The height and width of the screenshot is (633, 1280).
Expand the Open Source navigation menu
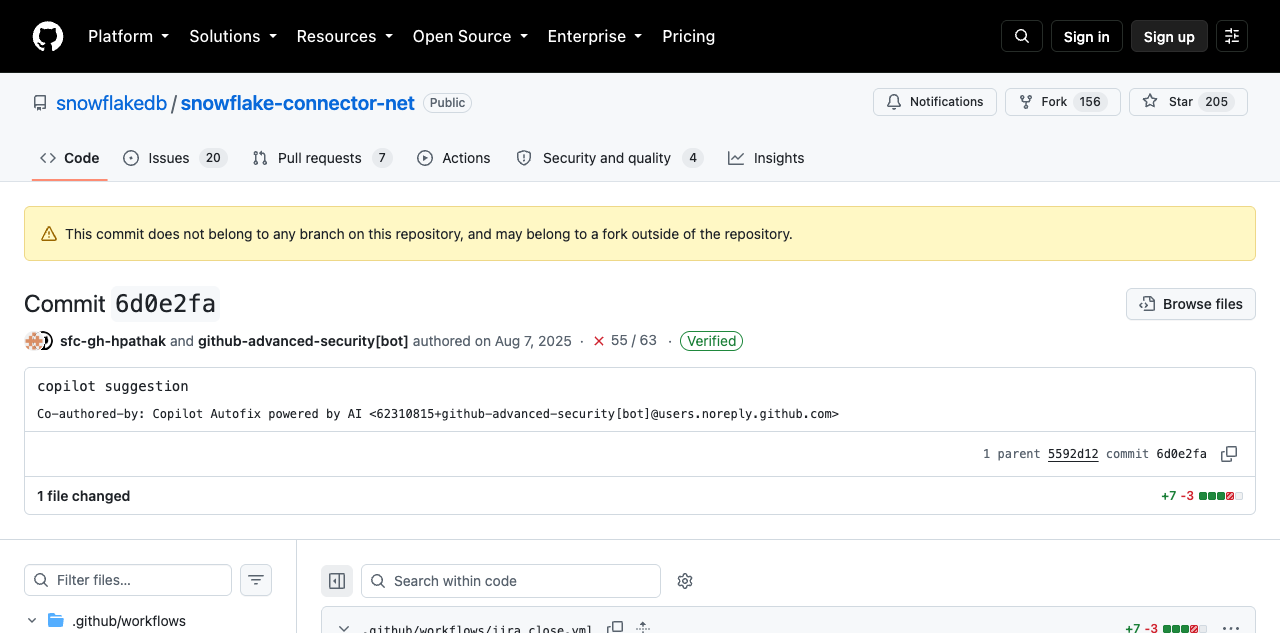point(470,36)
